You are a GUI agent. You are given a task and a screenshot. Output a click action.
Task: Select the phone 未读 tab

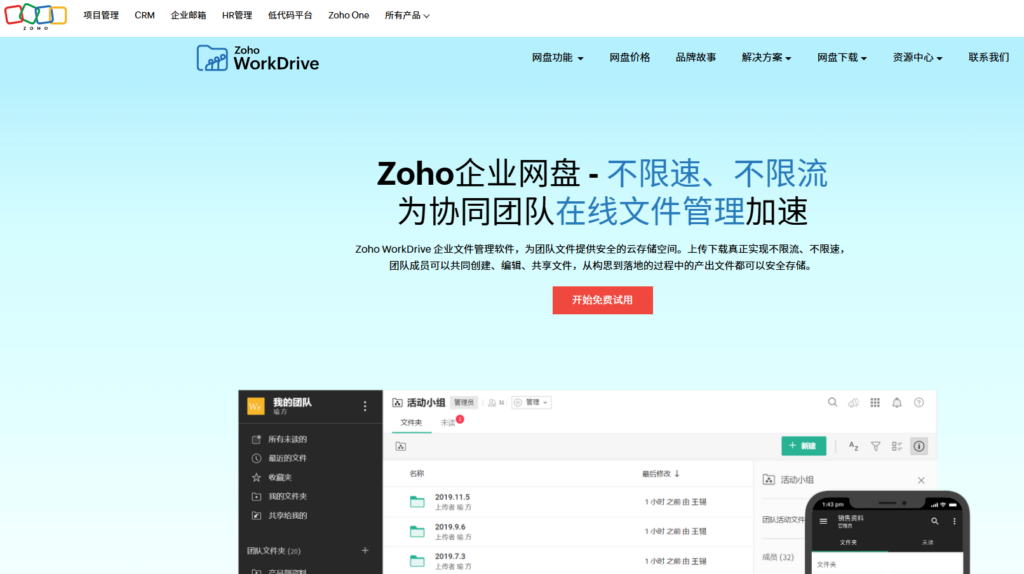pyautogui.click(x=927, y=542)
